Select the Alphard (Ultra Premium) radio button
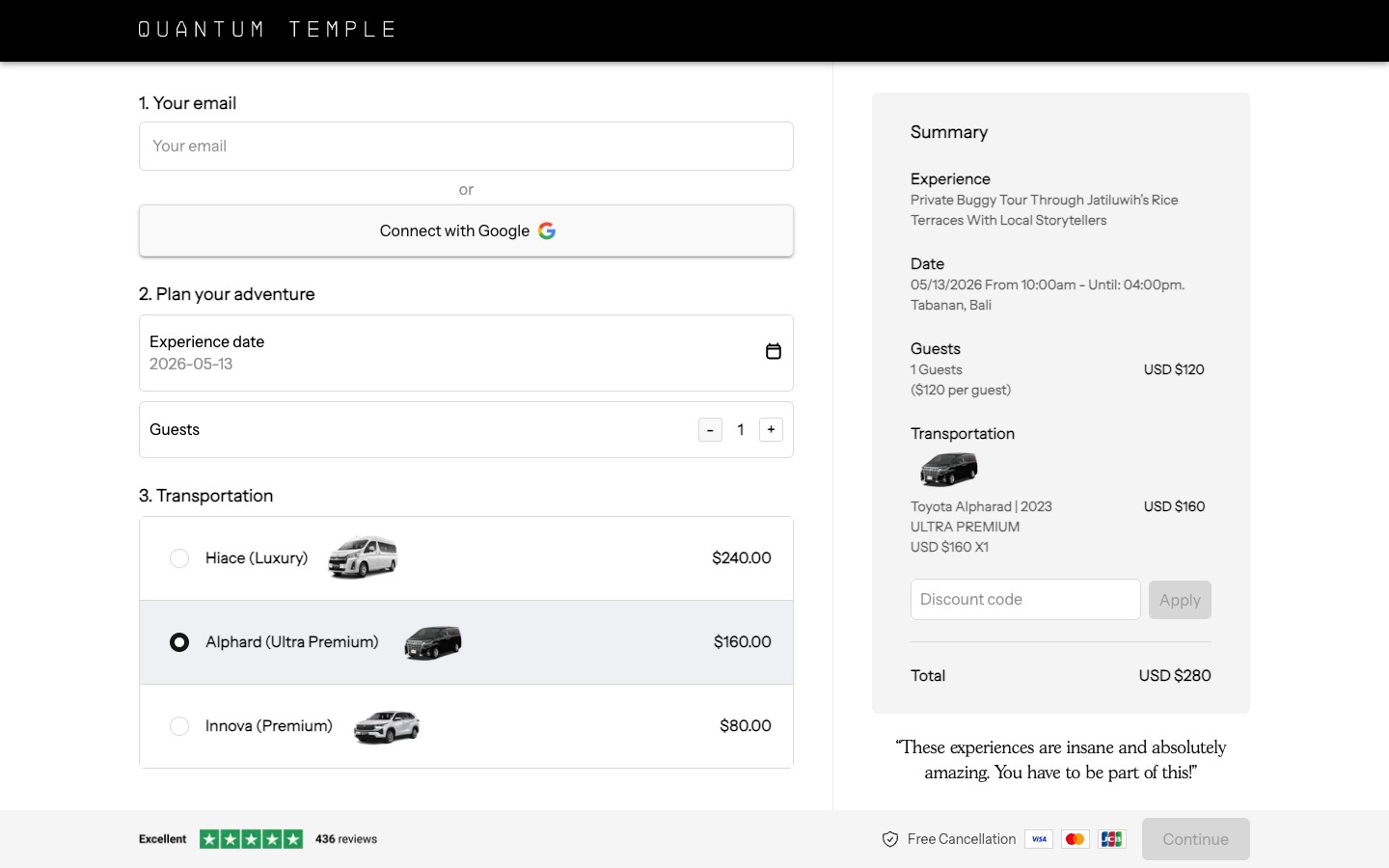This screenshot has width=1389, height=868. tap(179, 642)
